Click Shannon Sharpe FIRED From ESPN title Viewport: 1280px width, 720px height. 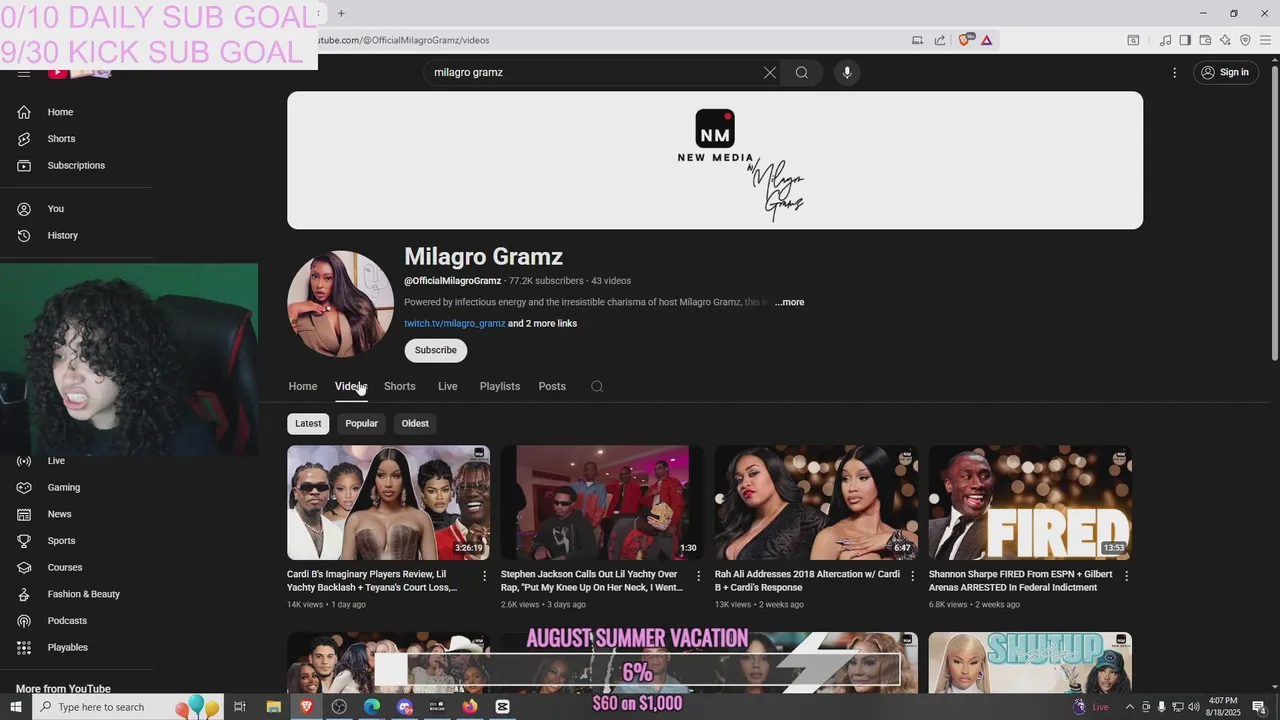tap(1020, 581)
